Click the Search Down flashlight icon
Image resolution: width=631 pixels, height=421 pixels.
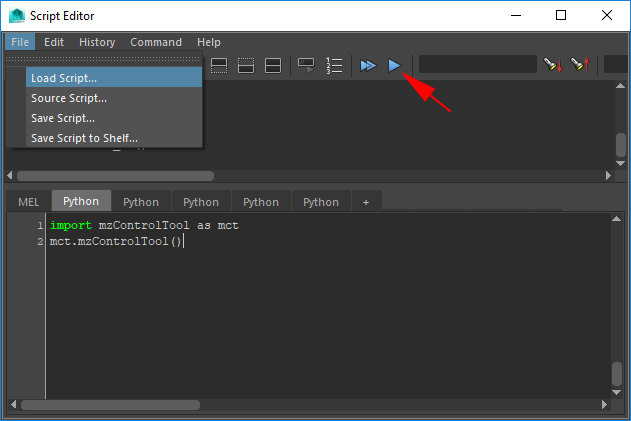[x=553, y=64]
